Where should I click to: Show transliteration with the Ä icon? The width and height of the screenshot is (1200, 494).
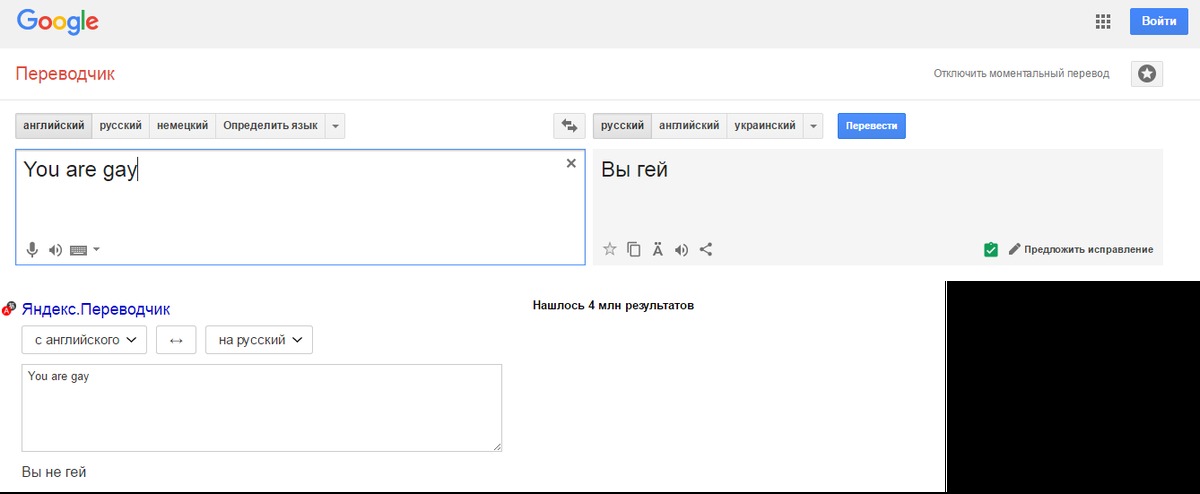click(x=657, y=249)
